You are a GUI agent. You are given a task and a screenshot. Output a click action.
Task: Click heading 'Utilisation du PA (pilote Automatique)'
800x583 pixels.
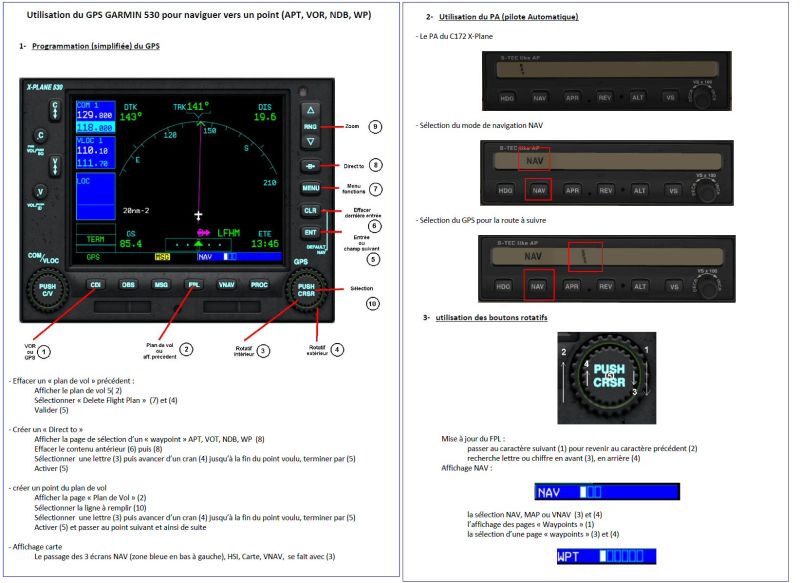coord(509,17)
